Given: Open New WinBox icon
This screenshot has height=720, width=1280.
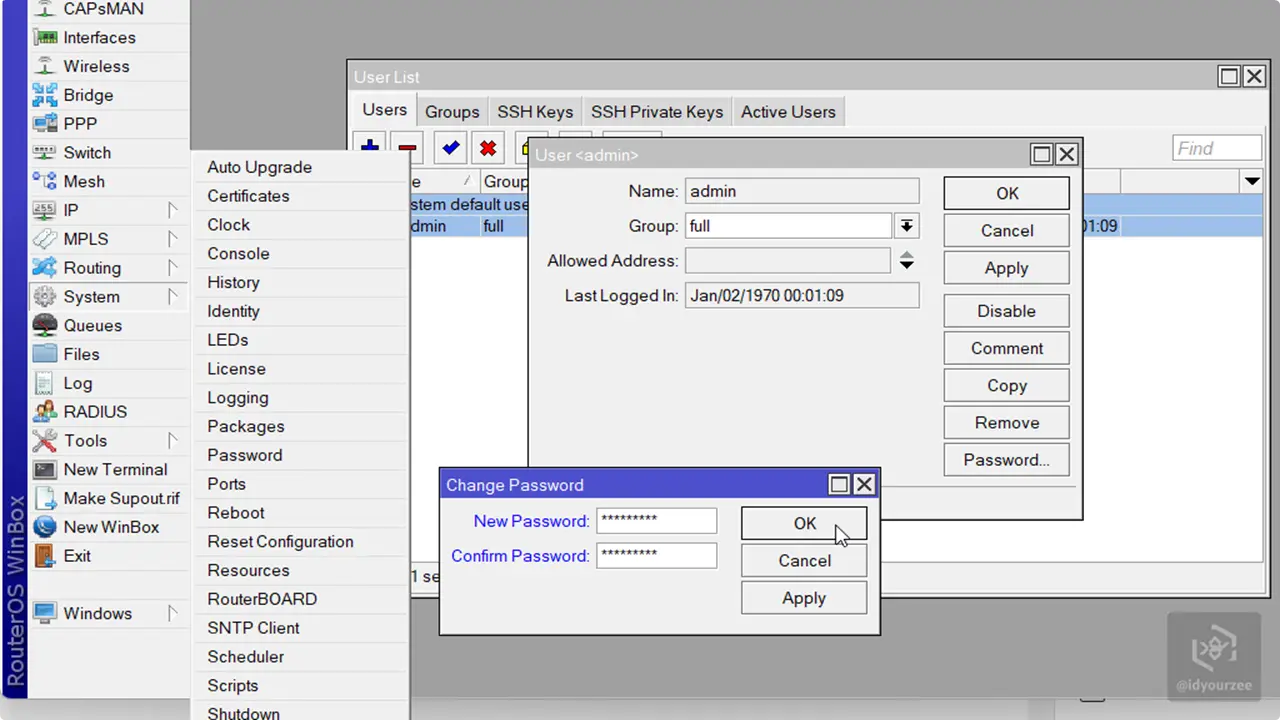Looking at the screenshot, I should [x=45, y=527].
